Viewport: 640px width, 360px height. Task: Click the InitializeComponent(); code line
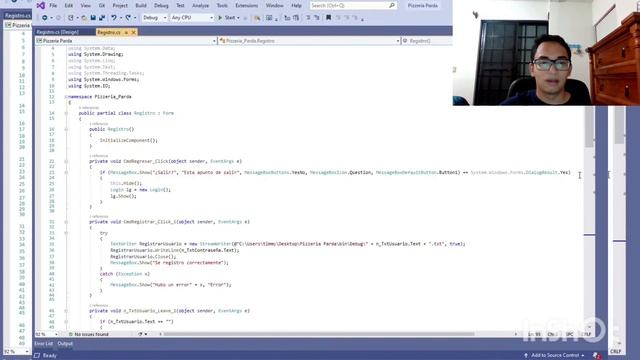click(x=129, y=140)
